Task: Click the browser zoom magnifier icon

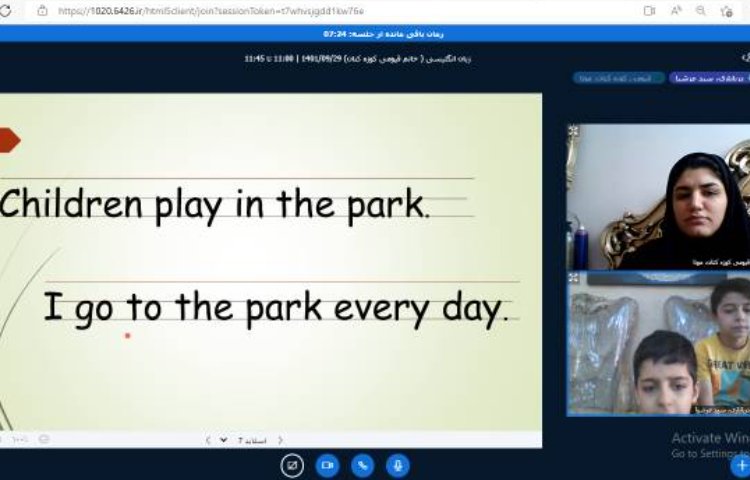Action: (x=700, y=11)
